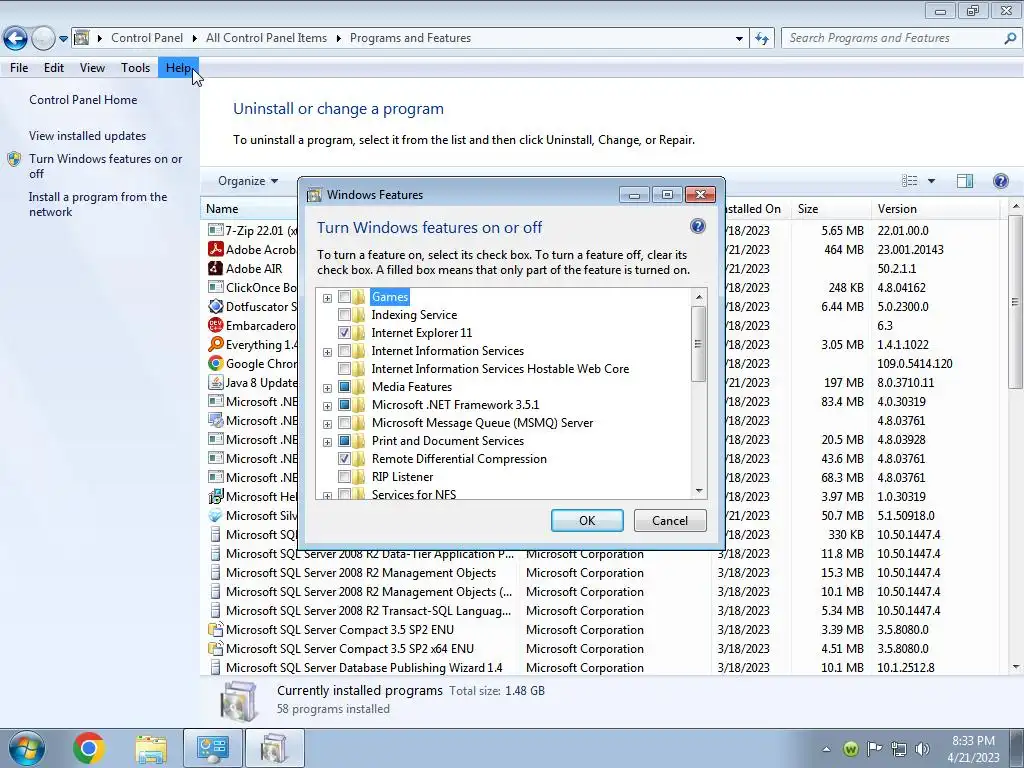
Task: Toggle Microsoft .NET Framework 3.5.1 checkbox
Action: tap(344, 405)
